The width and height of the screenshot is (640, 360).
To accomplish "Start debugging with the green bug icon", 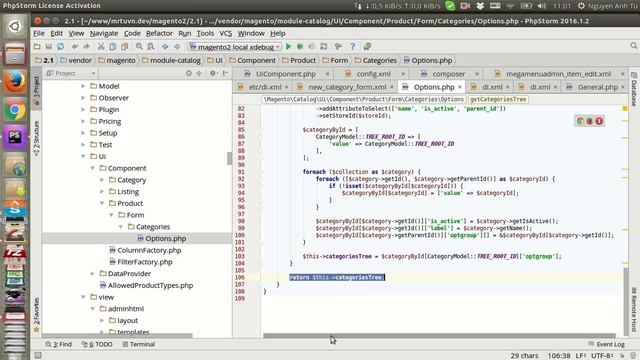I will 300,47.
